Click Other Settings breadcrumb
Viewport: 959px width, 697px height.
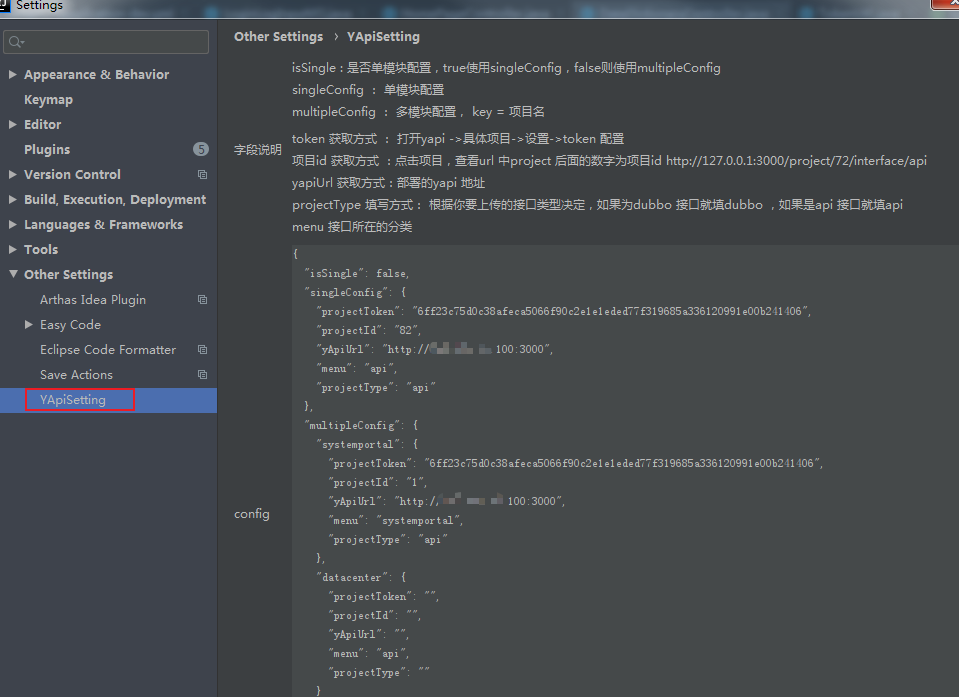(278, 37)
